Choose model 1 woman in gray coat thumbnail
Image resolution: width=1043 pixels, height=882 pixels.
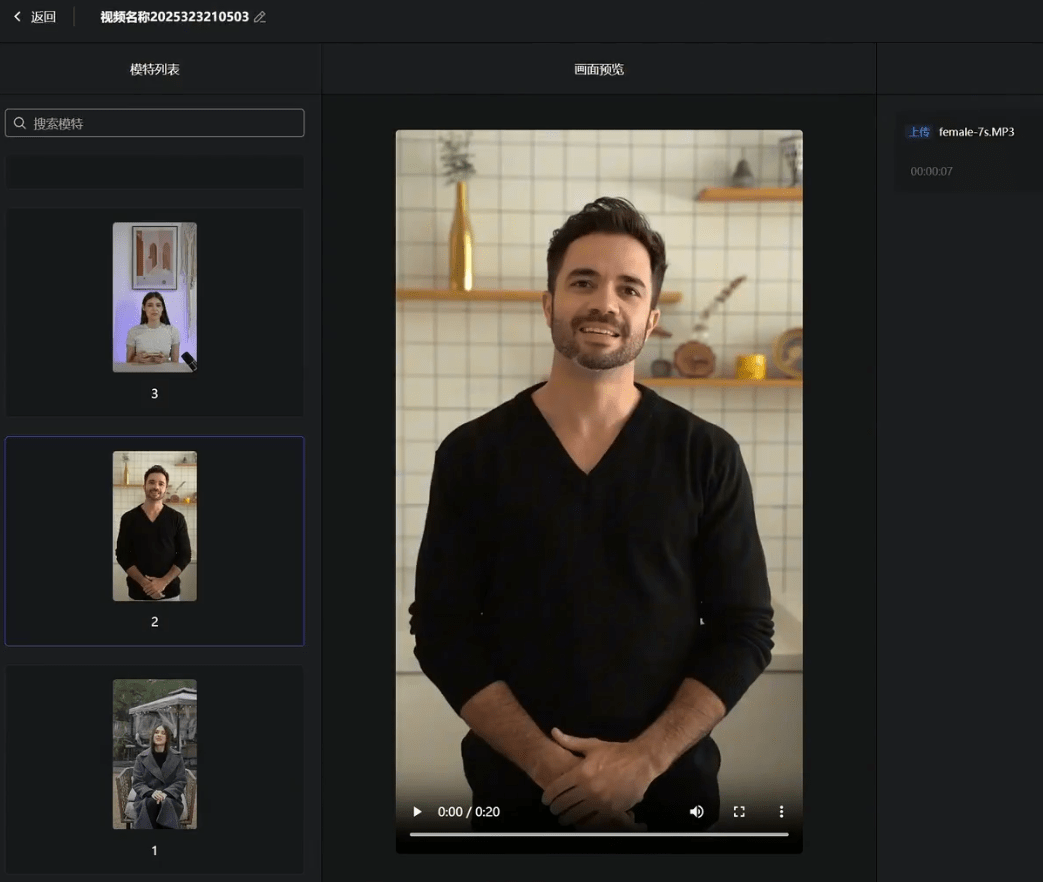click(x=154, y=754)
